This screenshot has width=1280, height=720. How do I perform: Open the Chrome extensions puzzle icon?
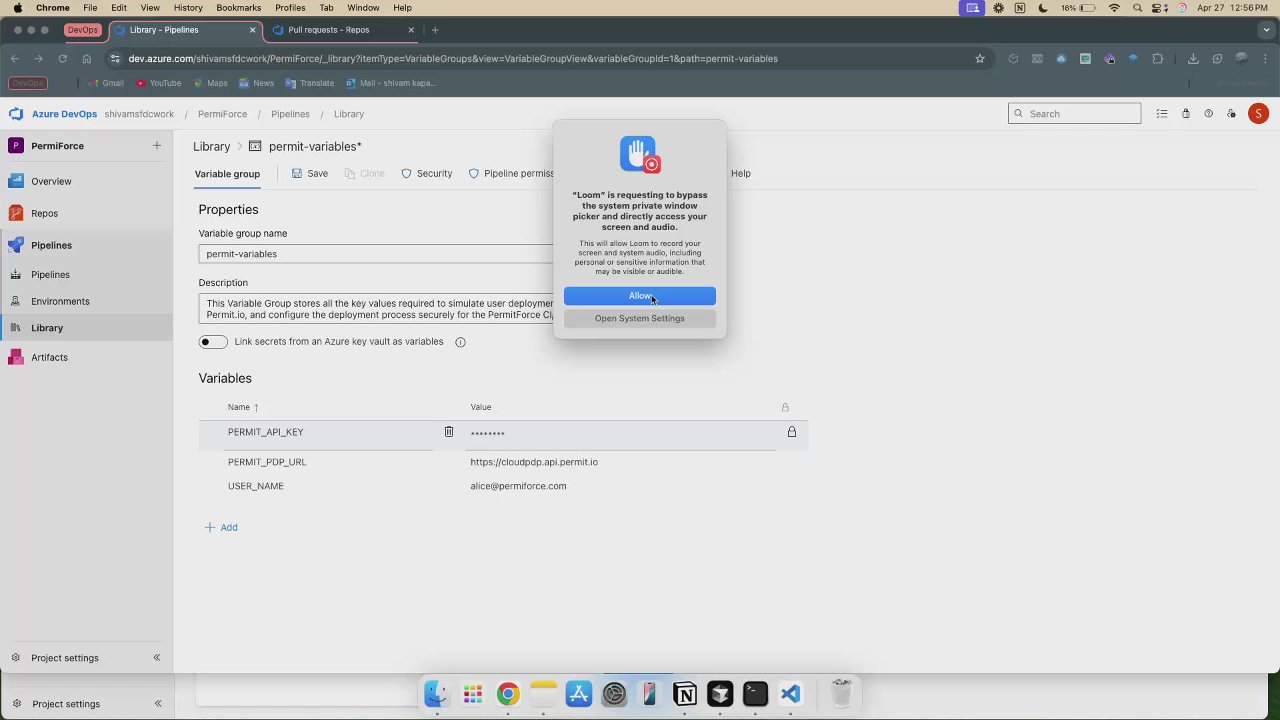pos(1158,59)
